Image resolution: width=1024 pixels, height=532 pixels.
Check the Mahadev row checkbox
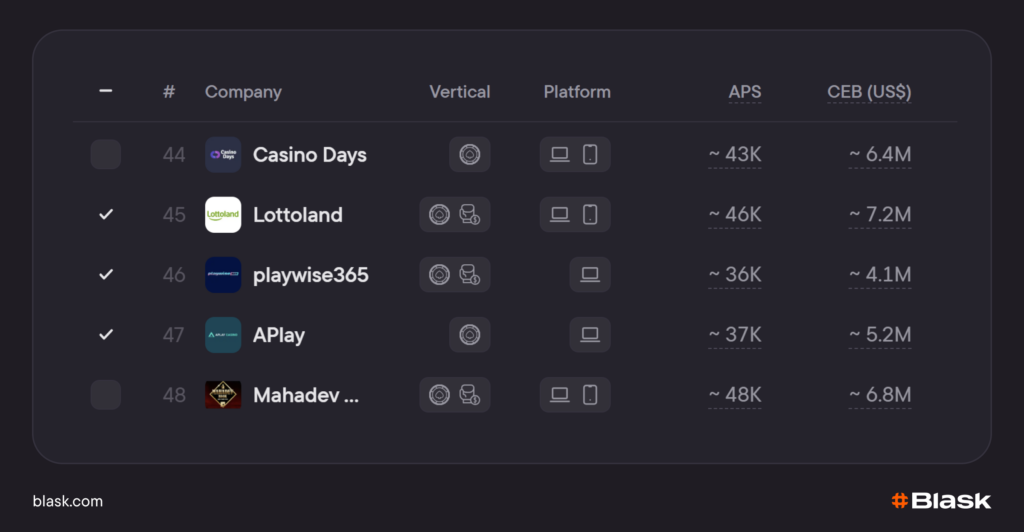click(x=106, y=395)
